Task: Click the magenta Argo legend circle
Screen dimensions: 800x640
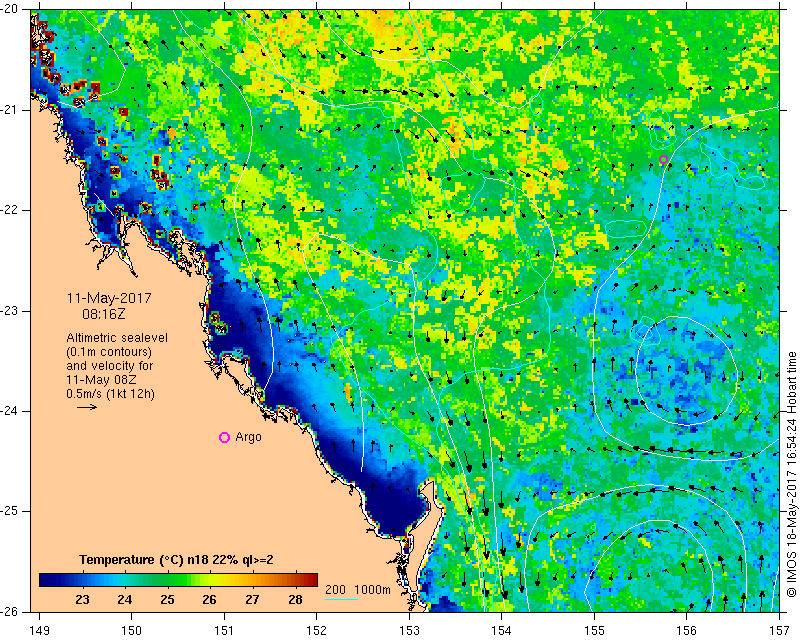Action: click(x=224, y=437)
